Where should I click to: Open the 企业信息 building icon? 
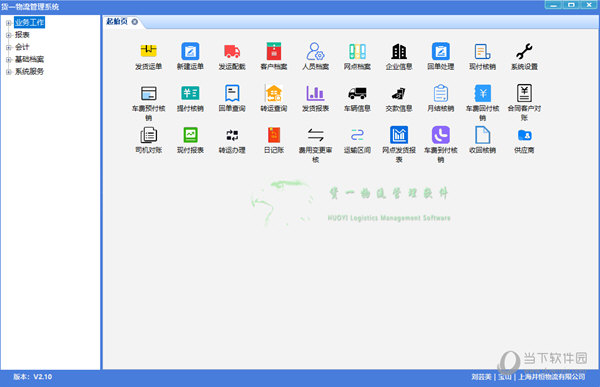point(399,51)
